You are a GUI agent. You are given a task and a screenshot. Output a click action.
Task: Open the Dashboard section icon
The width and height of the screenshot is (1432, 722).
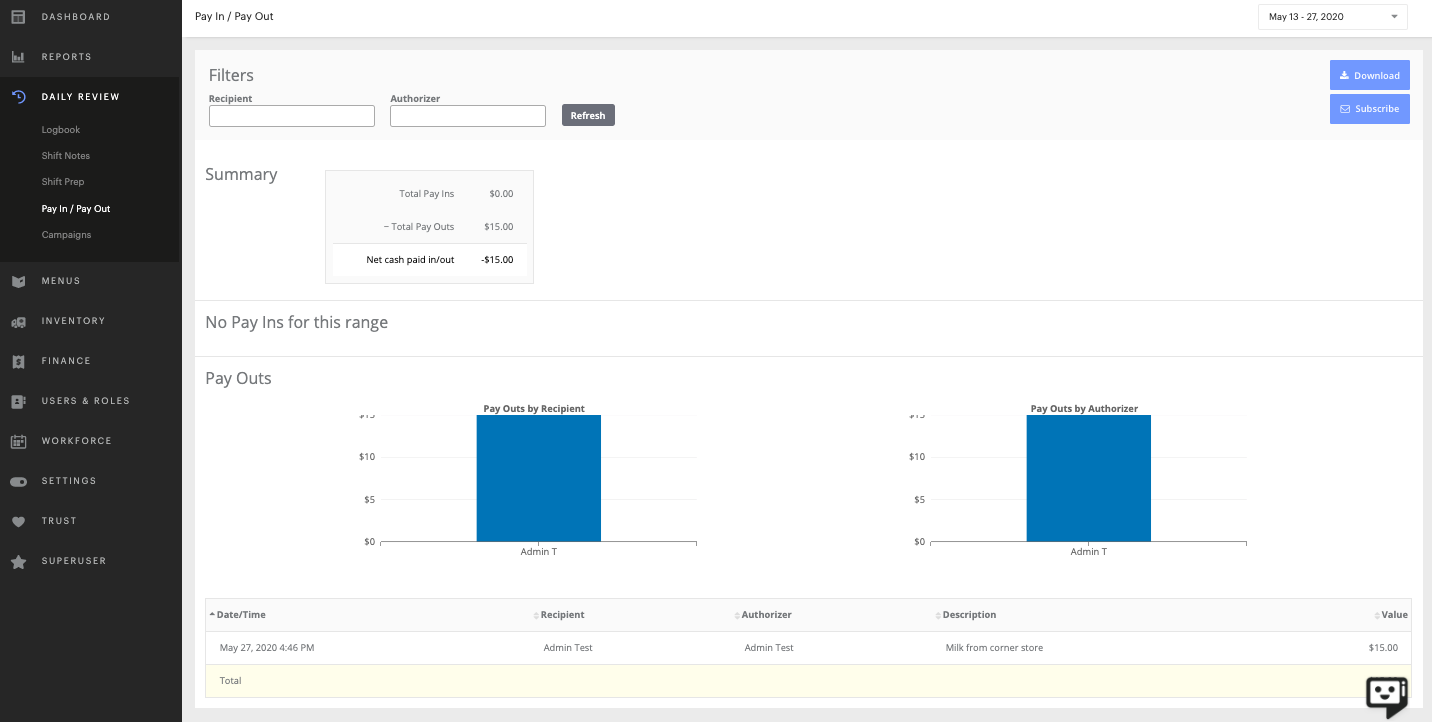tap(17, 16)
